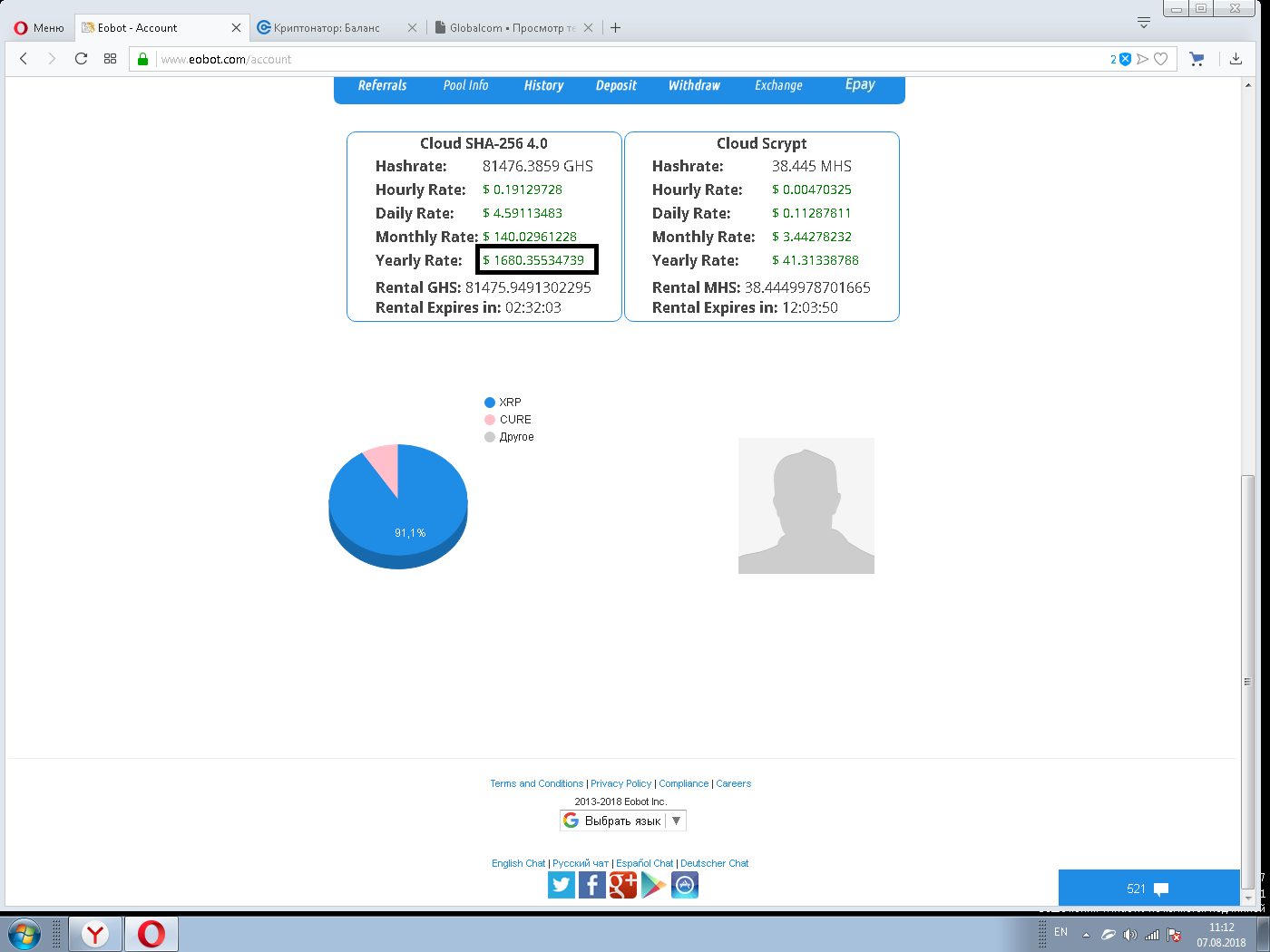
Task: Click the profile avatar placeholder image
Action: pos(806,506)
